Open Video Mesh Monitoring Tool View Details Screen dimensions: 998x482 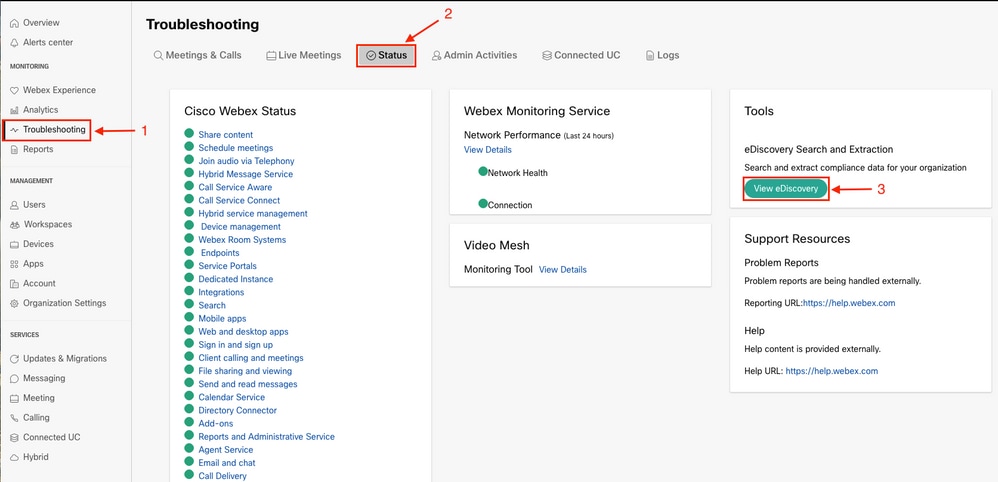click(x=563, y=270)
